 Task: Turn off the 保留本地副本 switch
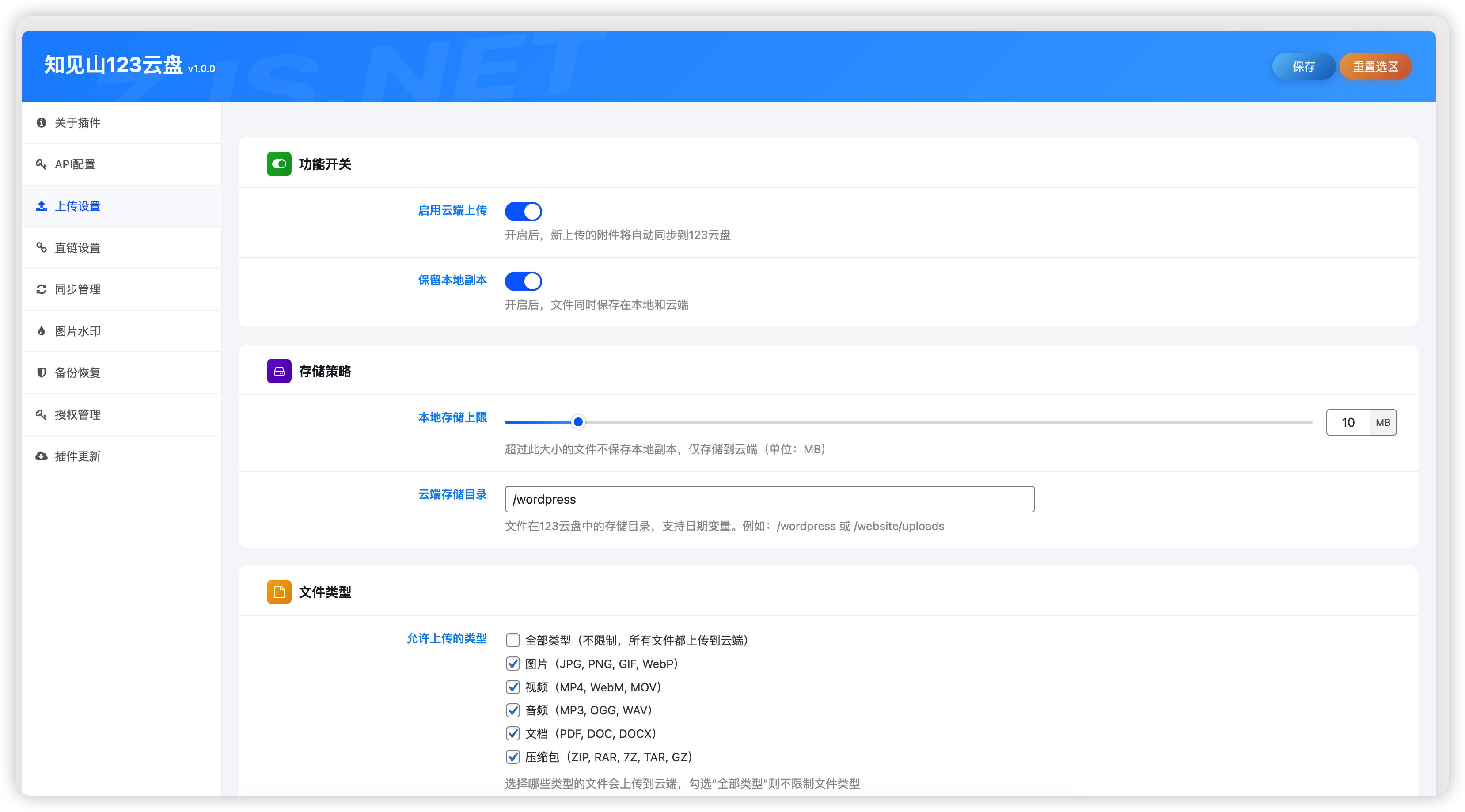pos(523,281)
